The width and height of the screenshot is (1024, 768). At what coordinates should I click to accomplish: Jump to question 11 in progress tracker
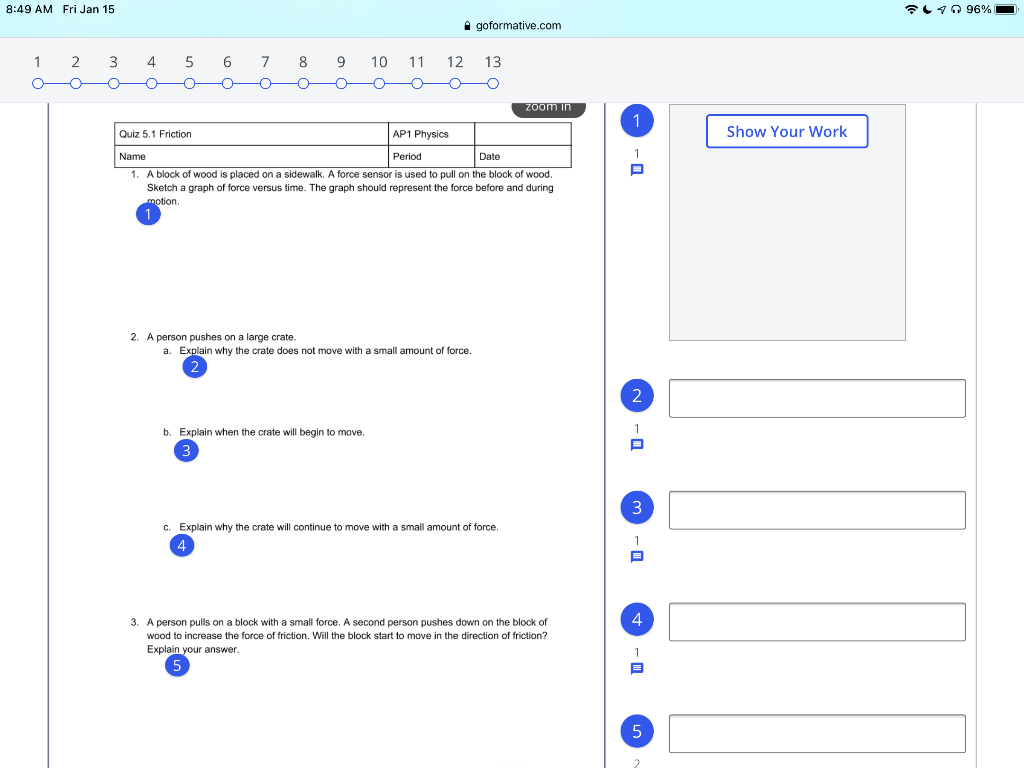point(417,84)
